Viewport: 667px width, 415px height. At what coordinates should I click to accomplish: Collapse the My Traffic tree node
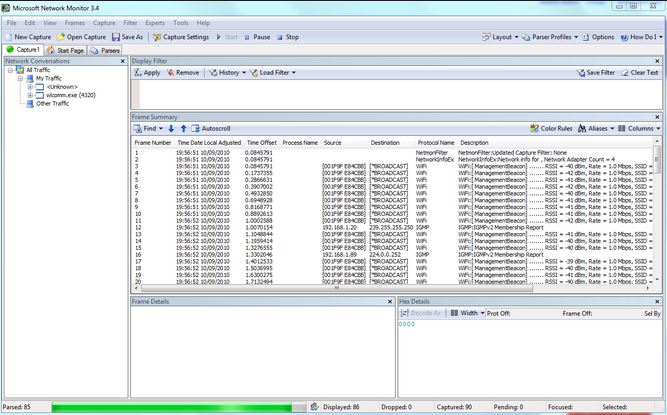tap(20, 78)
